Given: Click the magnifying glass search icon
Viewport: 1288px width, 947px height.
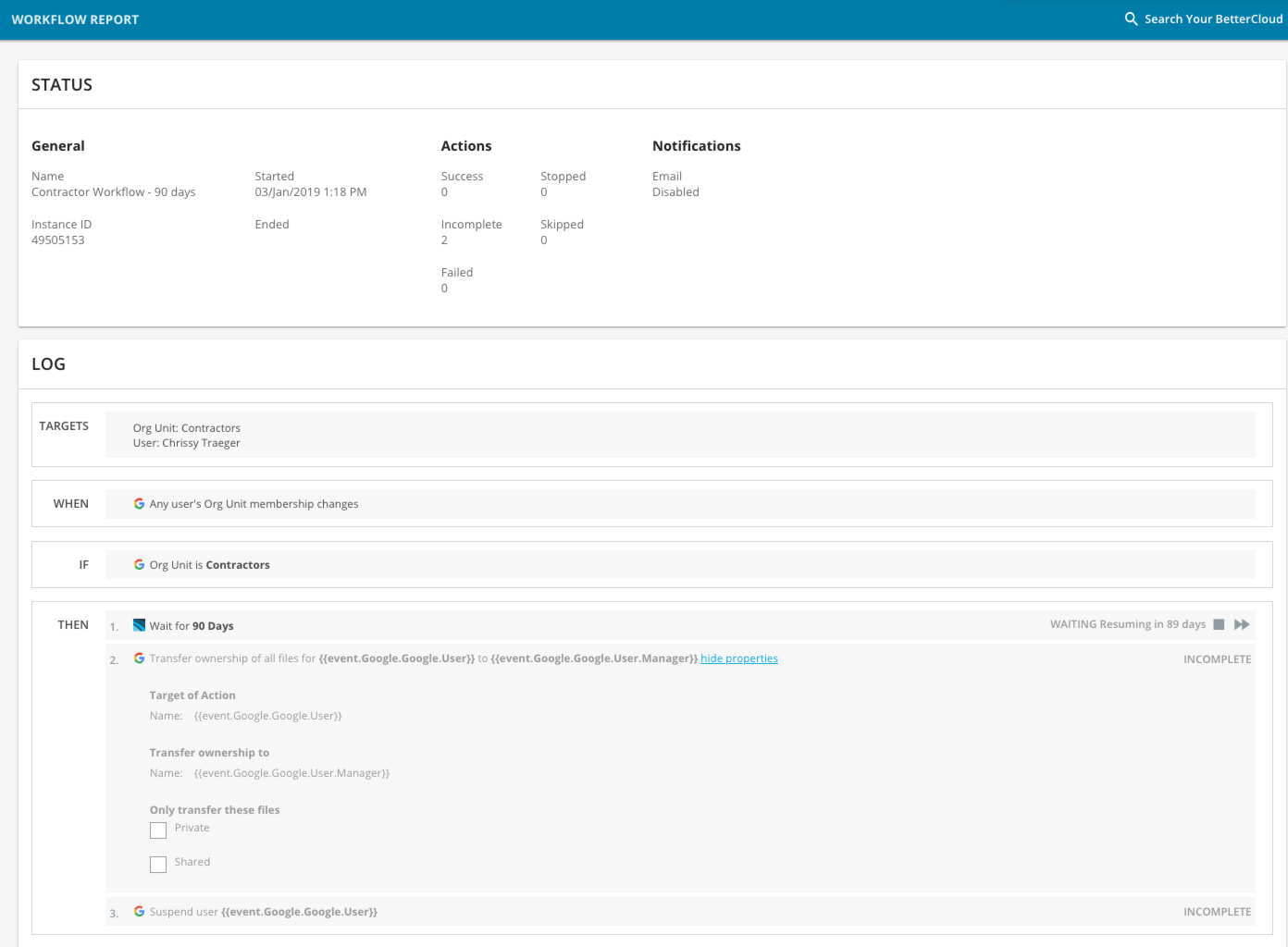Looking at the screenshot, I should pyautogui.click(x=1130, y=18).
